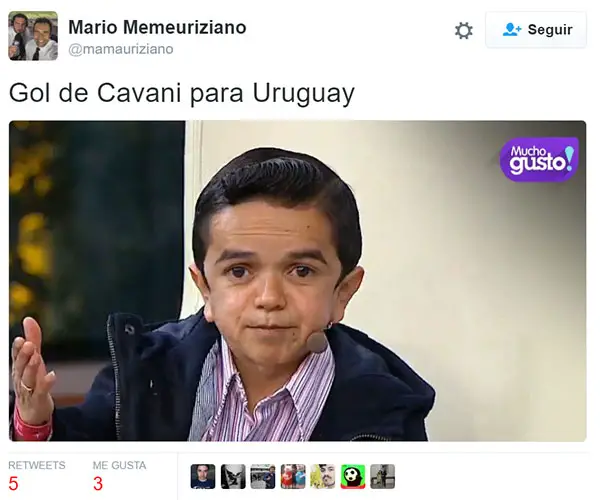600x500 pixels.
Task: Open Mario Memeuriziano's profile avatar
Action: (x=33, y=36)
